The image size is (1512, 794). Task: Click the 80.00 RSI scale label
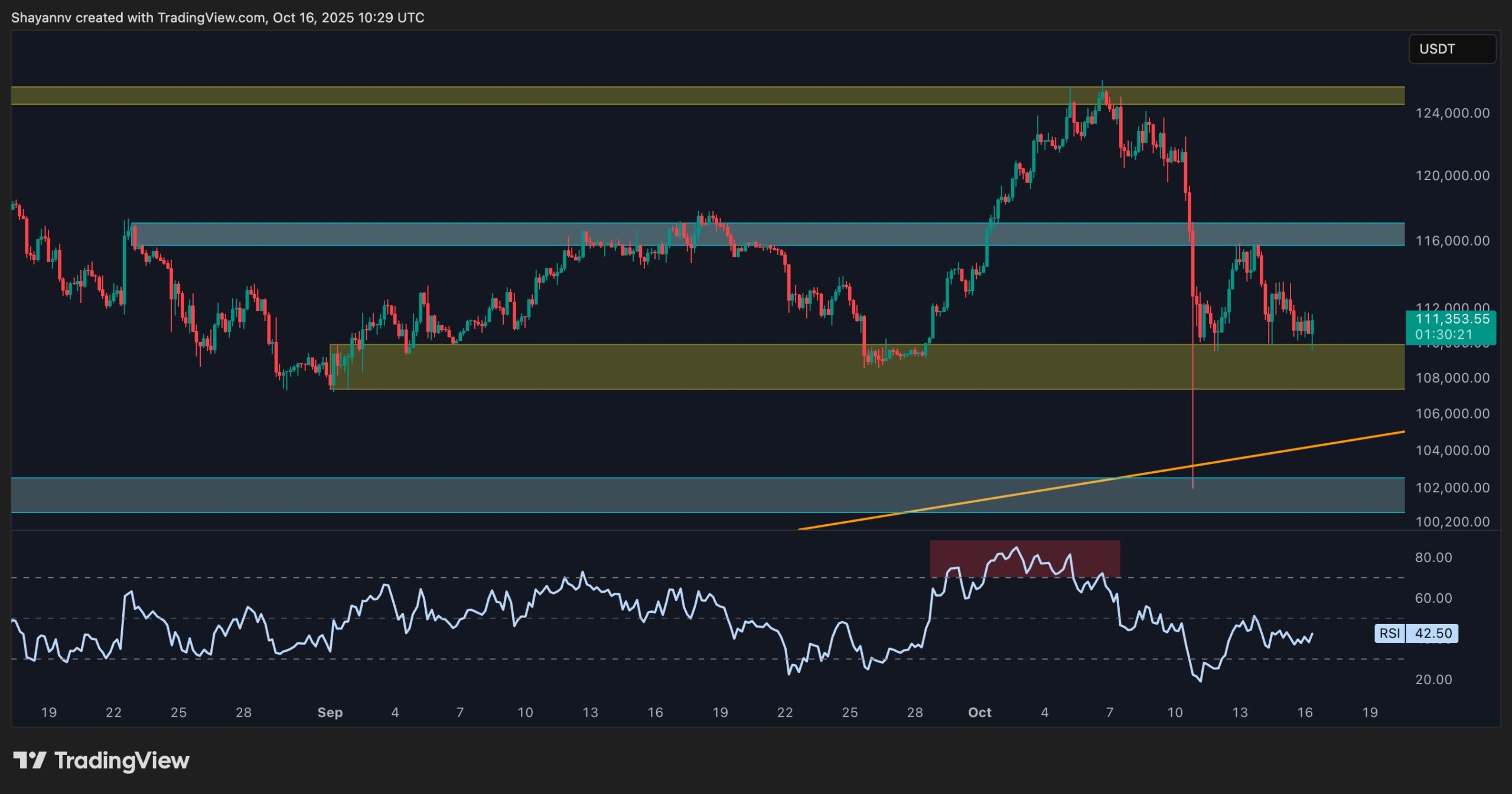[x=1433, y=557]
